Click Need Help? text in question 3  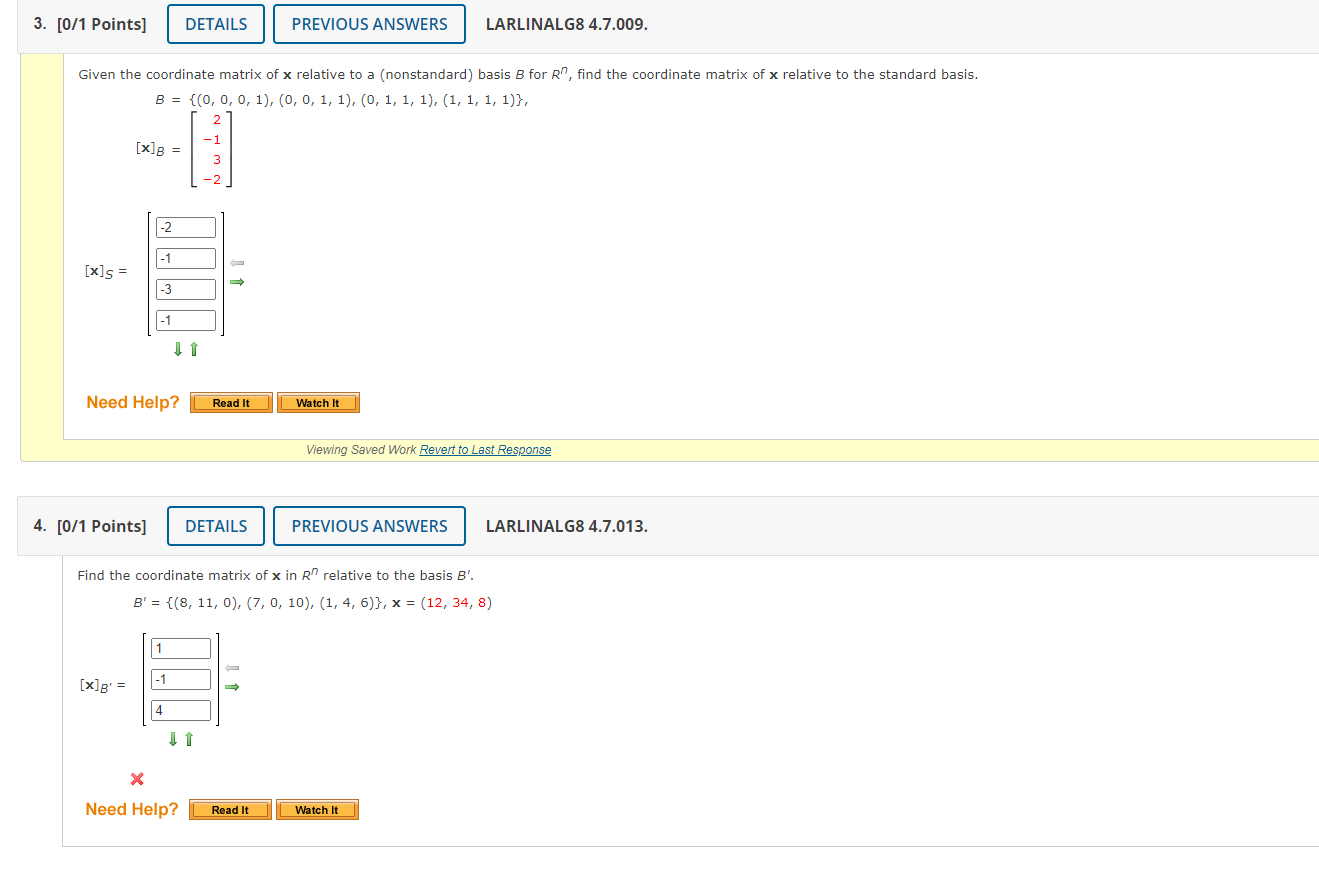pyautogui.click(x=133, y=402)
